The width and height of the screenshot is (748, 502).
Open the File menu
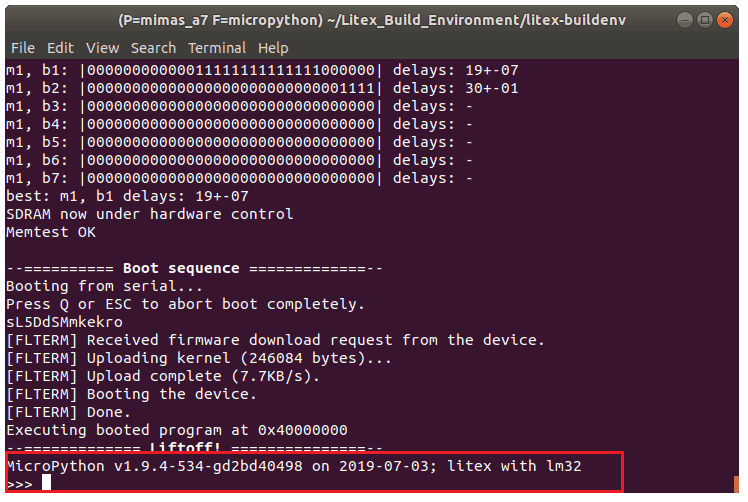22,47
